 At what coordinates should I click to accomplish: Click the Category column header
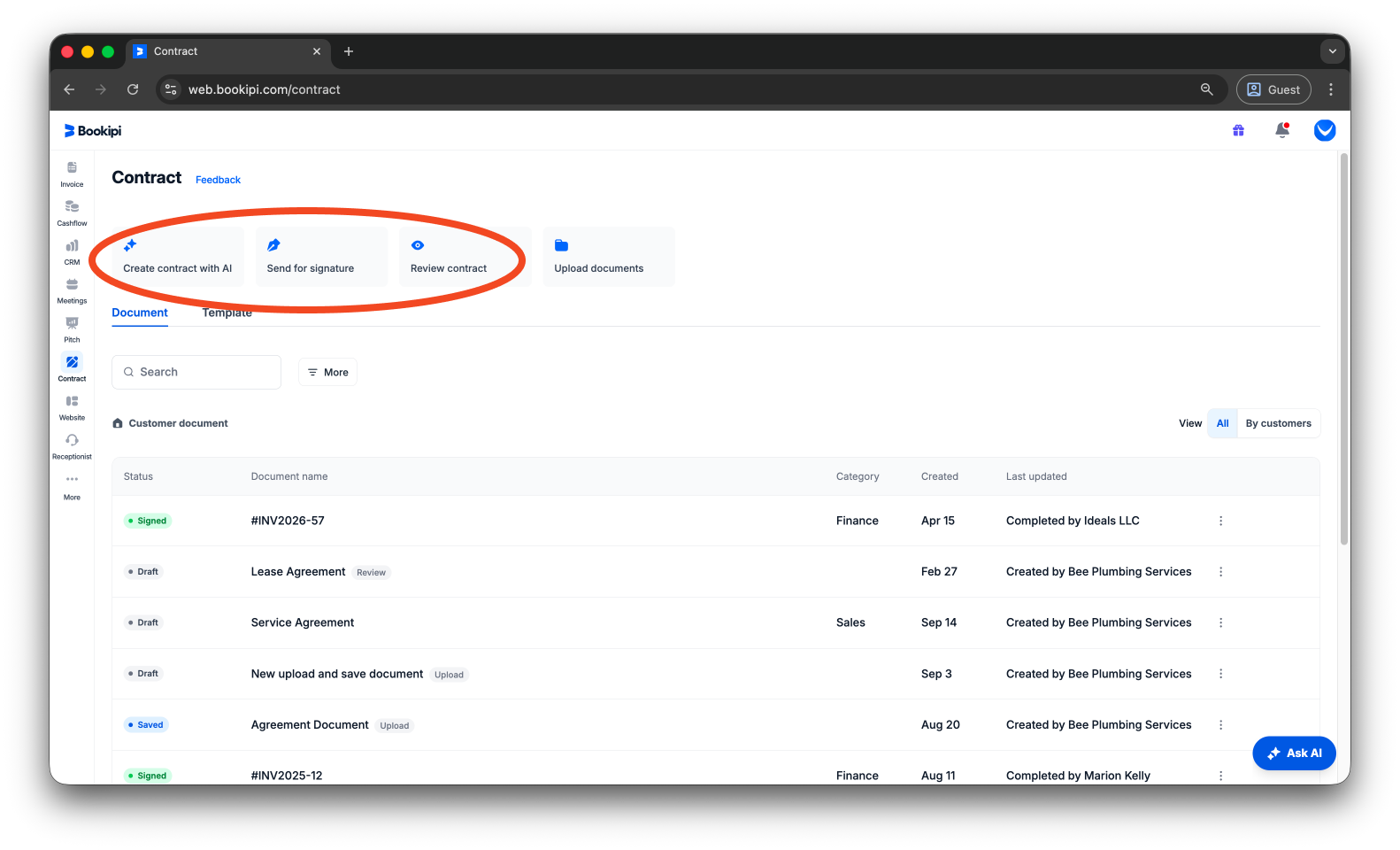(858, 476)
